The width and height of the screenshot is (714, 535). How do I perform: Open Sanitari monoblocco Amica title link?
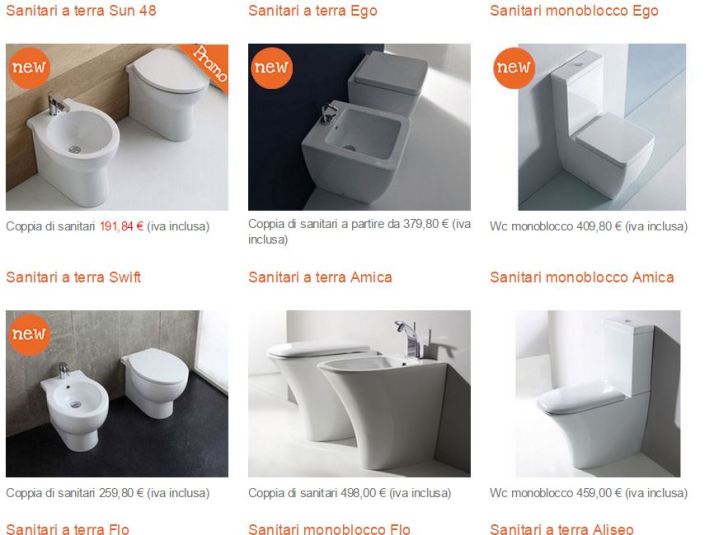pyautogui.click(x=581, y=277)
